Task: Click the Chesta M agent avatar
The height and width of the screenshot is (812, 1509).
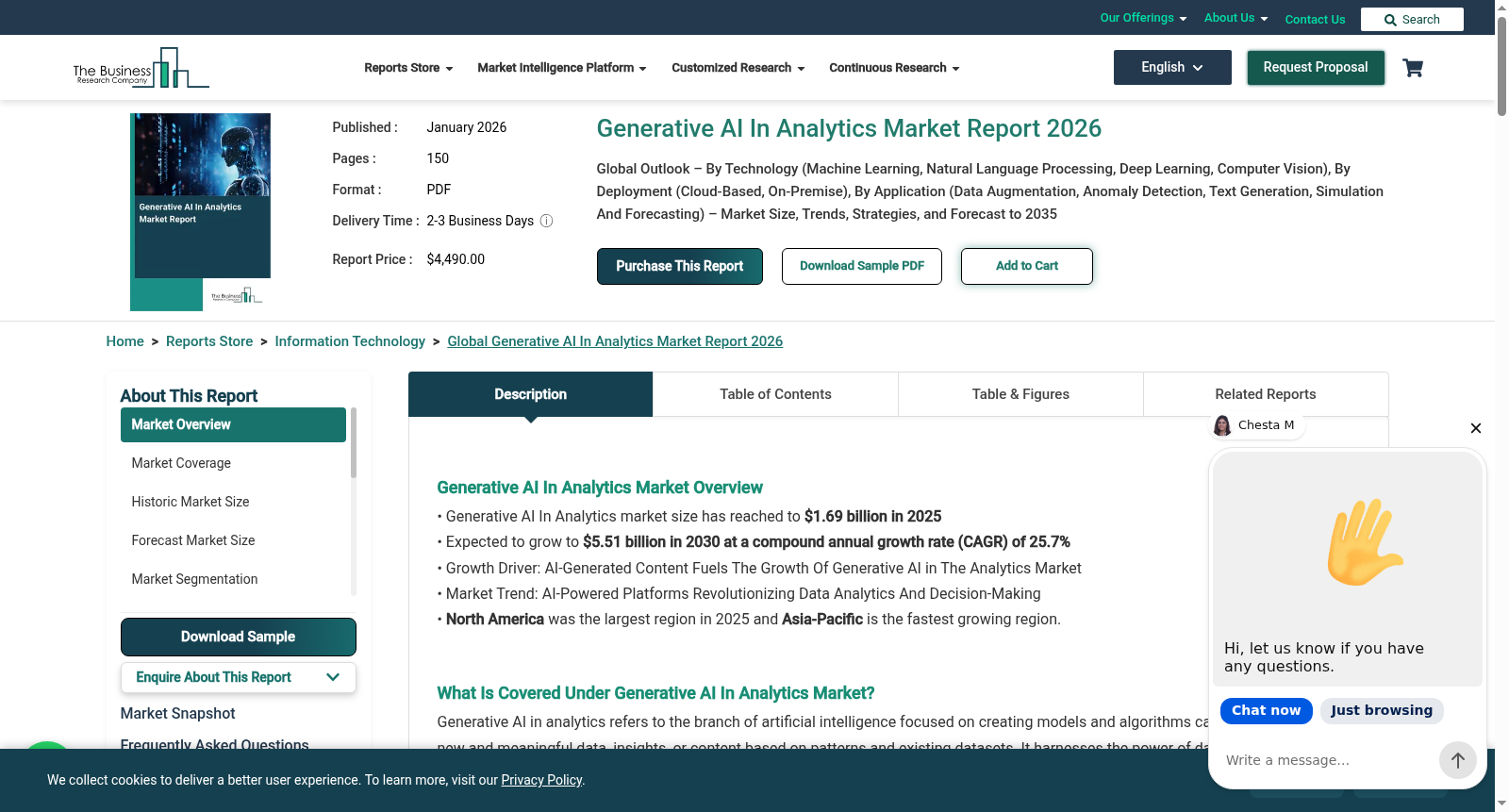Action: click(1222, 425)
